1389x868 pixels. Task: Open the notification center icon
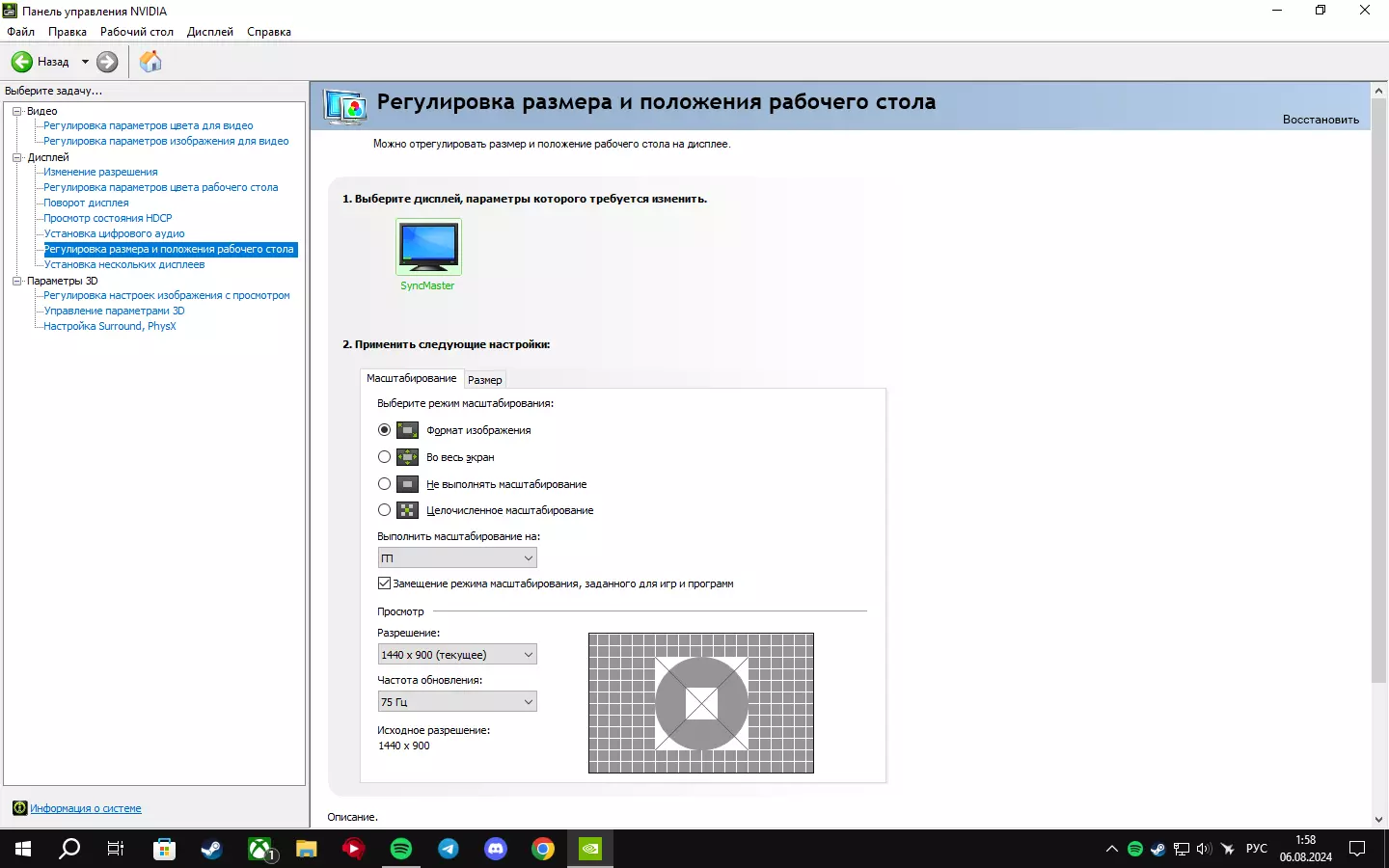(x=1357, y=849)
